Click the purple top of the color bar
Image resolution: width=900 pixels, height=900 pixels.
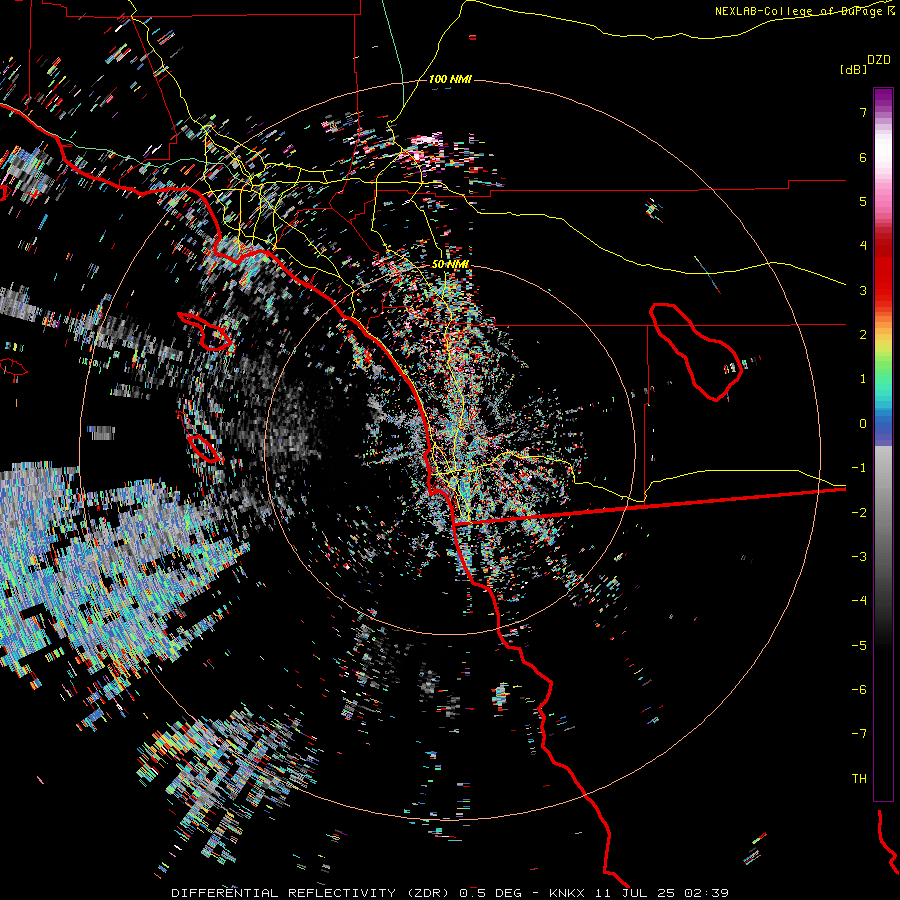pyautogui.click(x=883, y=98)
